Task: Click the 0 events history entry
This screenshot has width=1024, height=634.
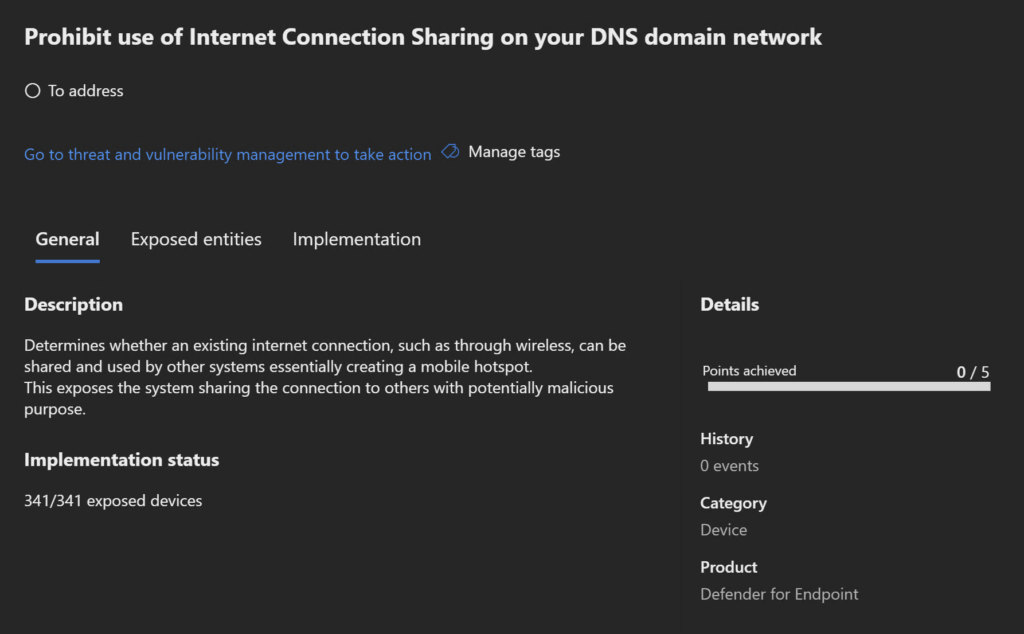Action: pyautogui.click(x=729, y=466)
